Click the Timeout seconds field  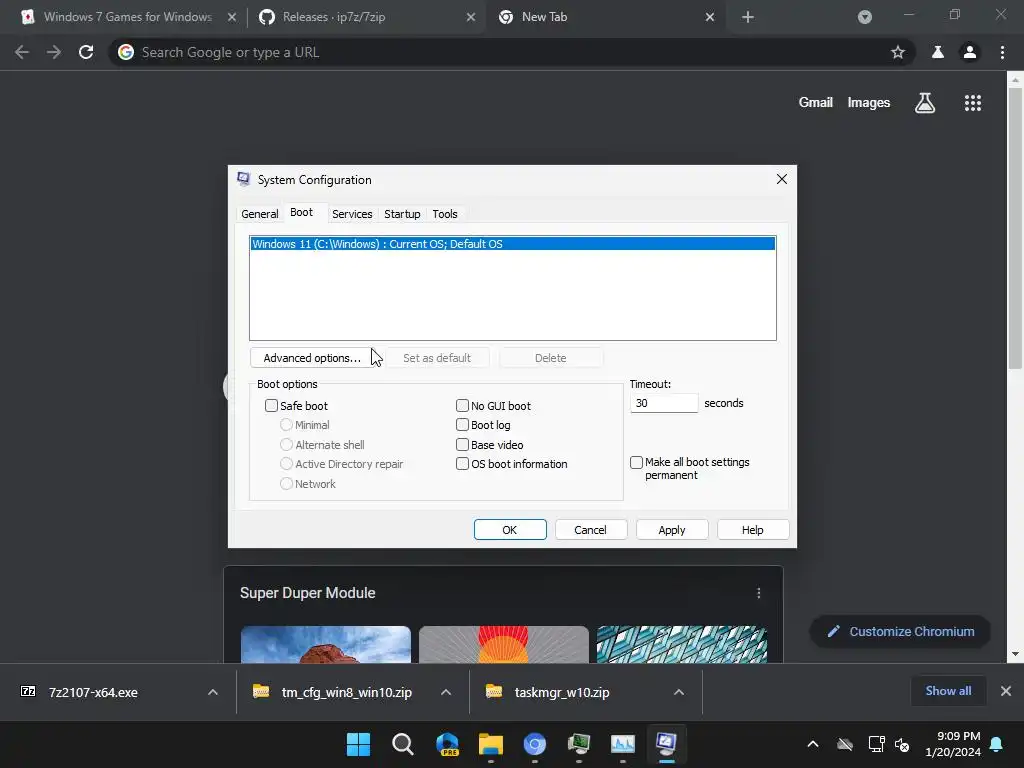[x=664, y=403]
